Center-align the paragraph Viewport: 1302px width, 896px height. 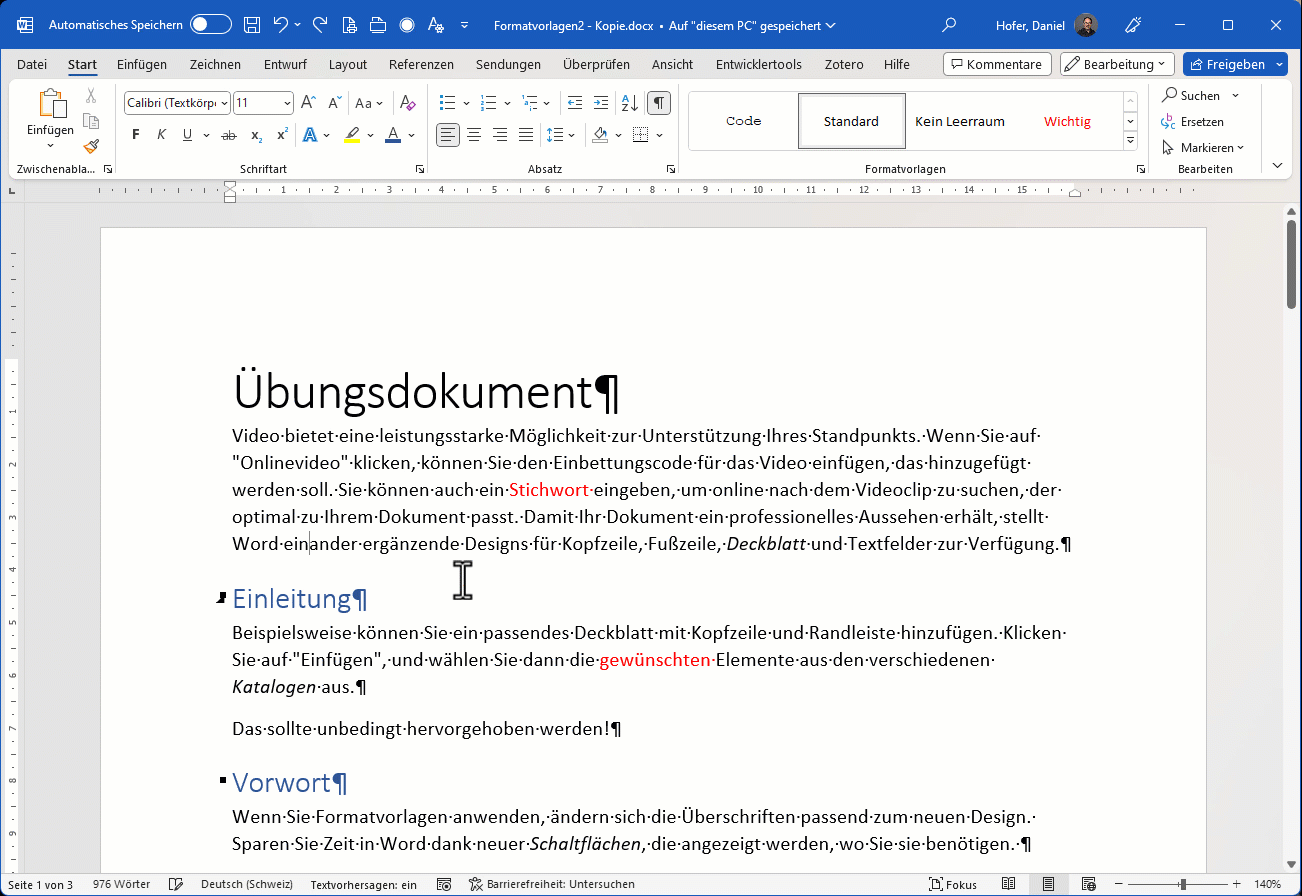(x=474, y=135)
